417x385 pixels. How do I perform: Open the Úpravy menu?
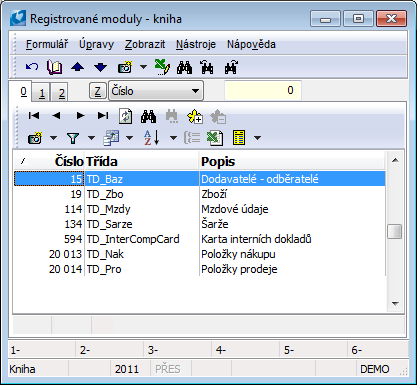point(96,44)
